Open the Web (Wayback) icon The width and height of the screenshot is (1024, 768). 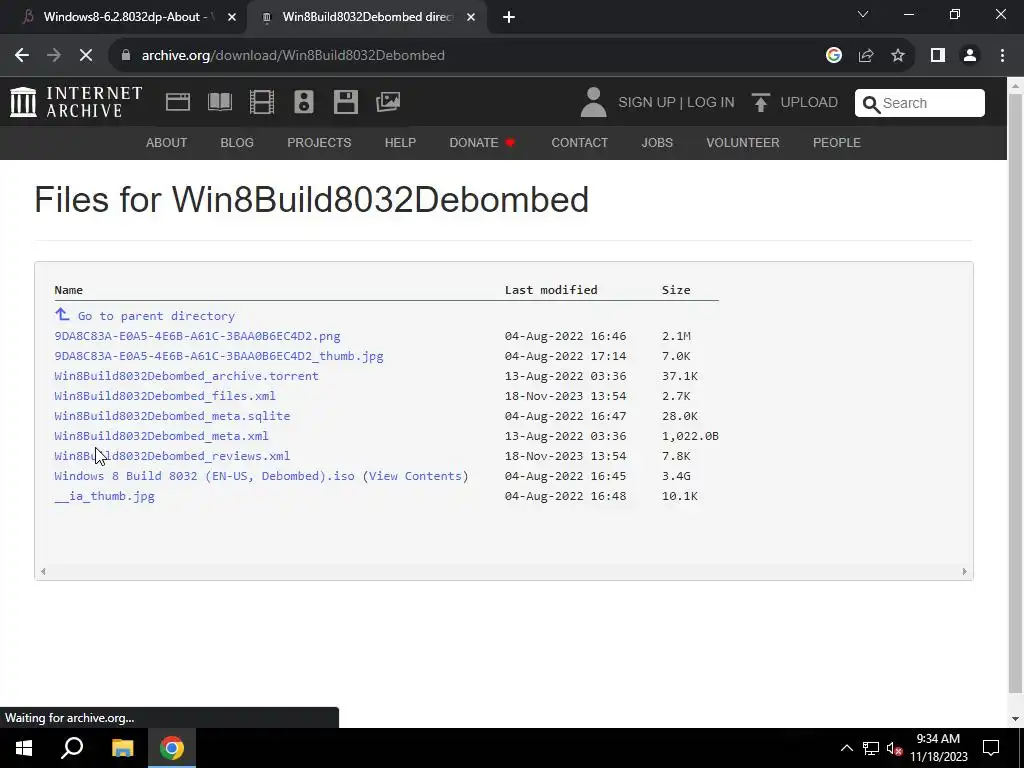click(x=178, y=102)
